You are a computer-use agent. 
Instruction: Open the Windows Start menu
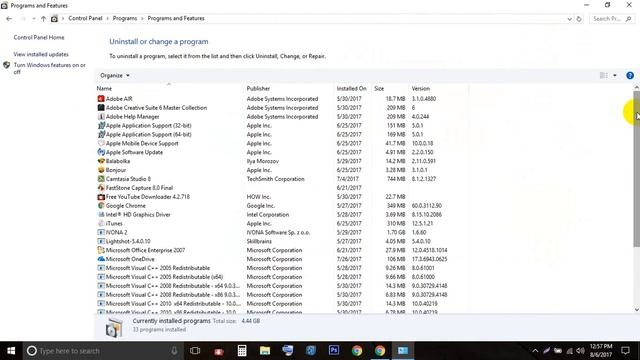[11, 351]
